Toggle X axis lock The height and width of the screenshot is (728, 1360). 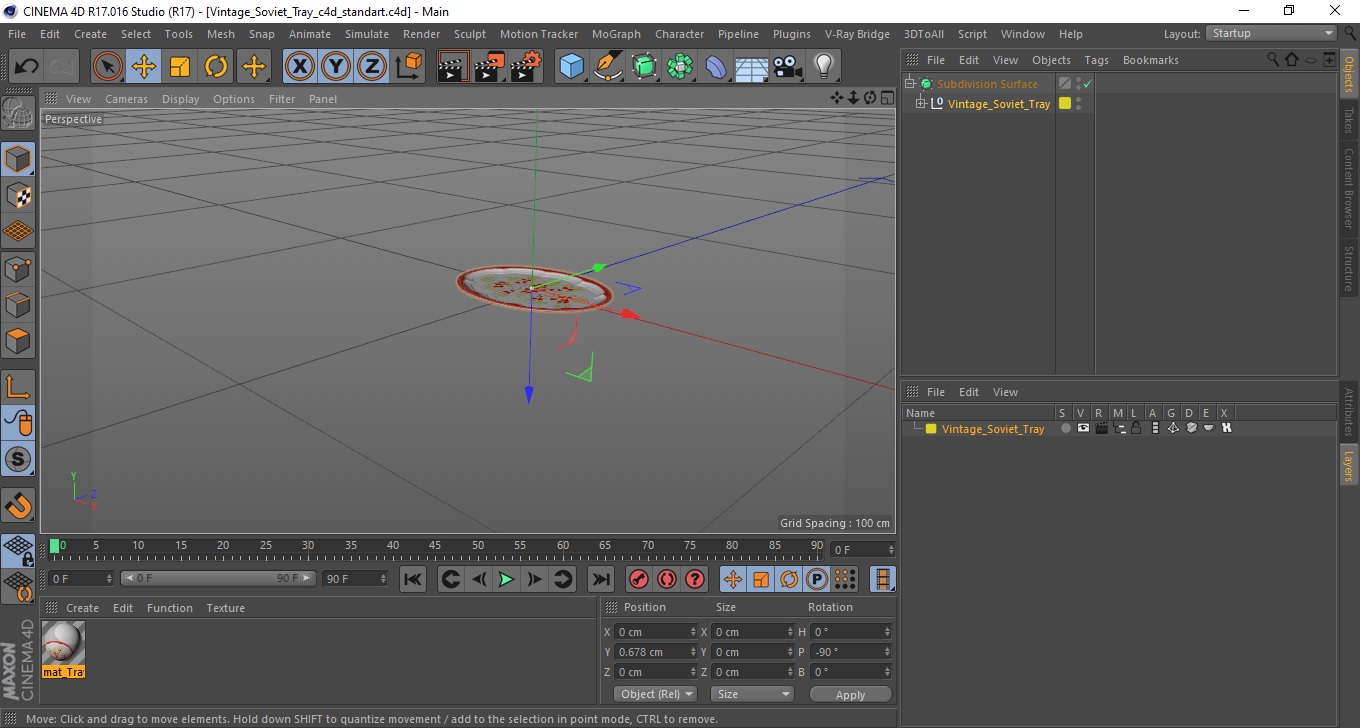click(300, 67)
